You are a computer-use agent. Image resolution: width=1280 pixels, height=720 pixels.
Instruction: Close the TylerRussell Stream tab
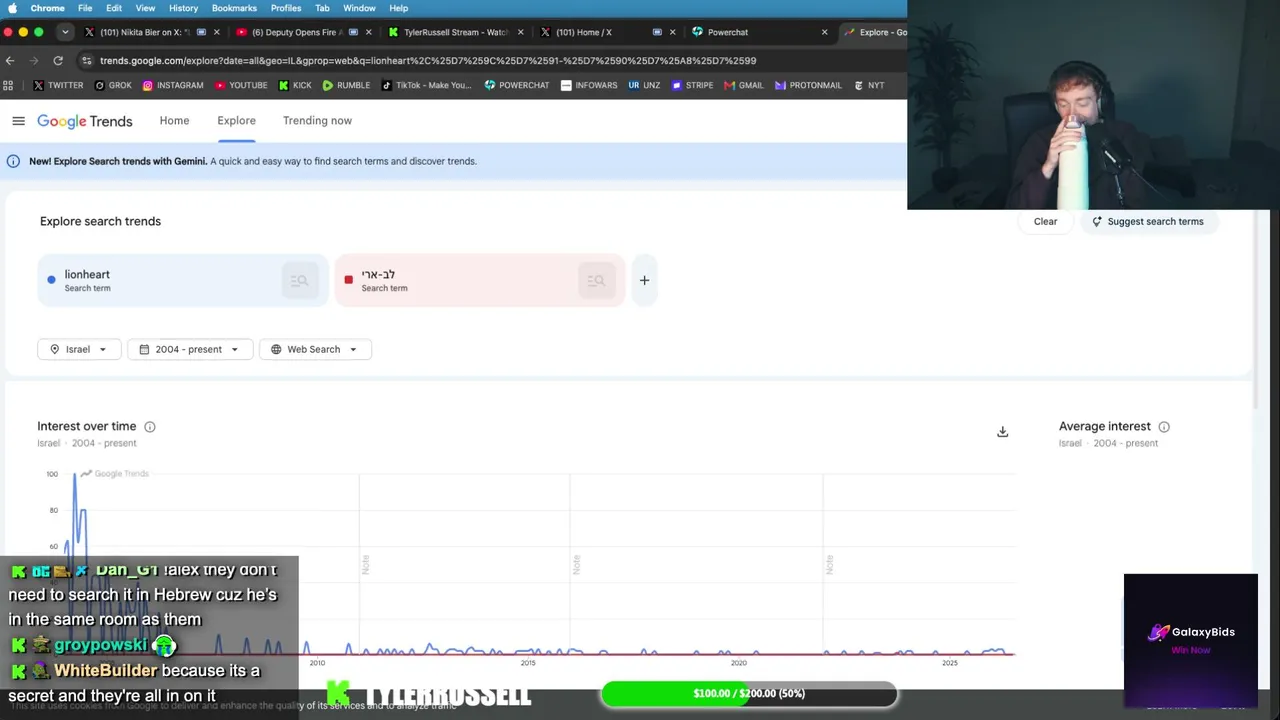coord(520,32)
